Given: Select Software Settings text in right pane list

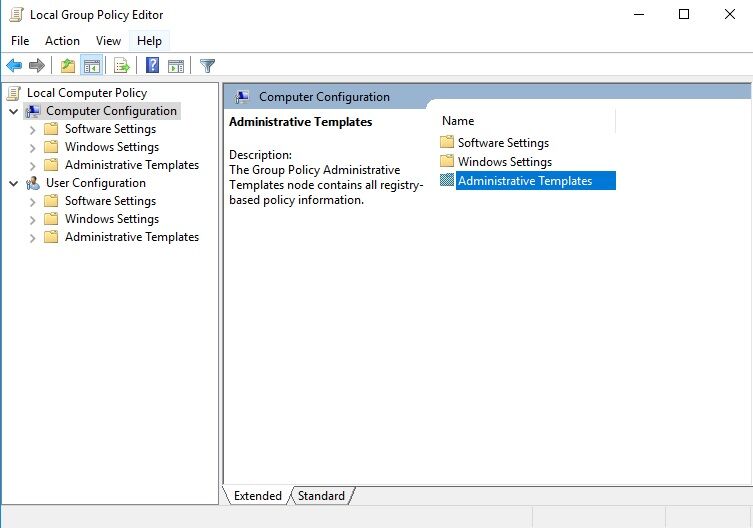Looking at the screenshot, I should [x=503, y=143].
